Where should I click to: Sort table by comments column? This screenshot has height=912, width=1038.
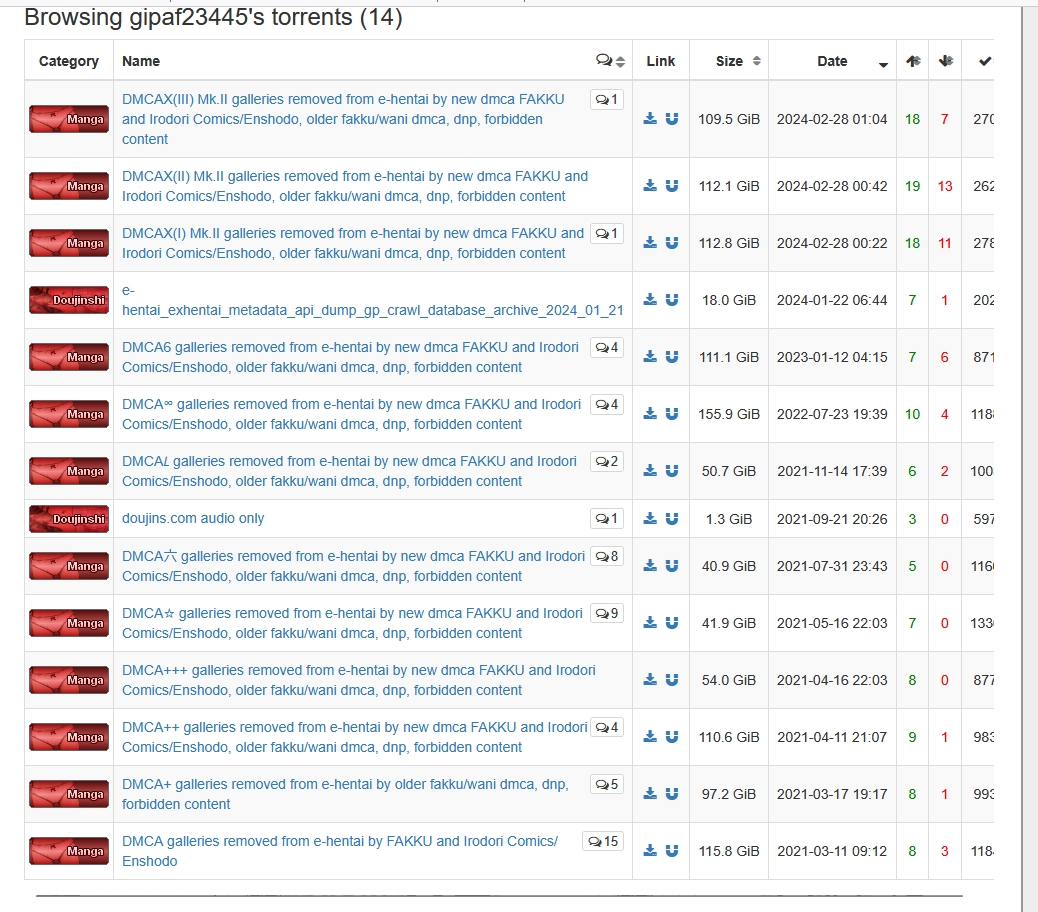pos(610,61)
